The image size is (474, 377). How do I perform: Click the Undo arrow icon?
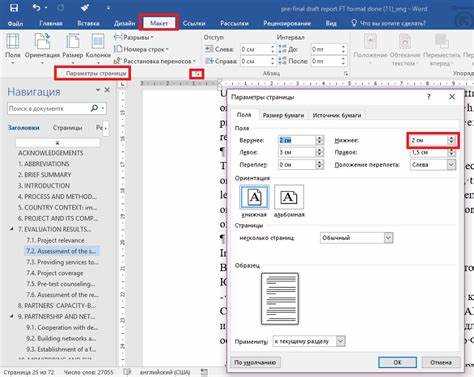37,8
